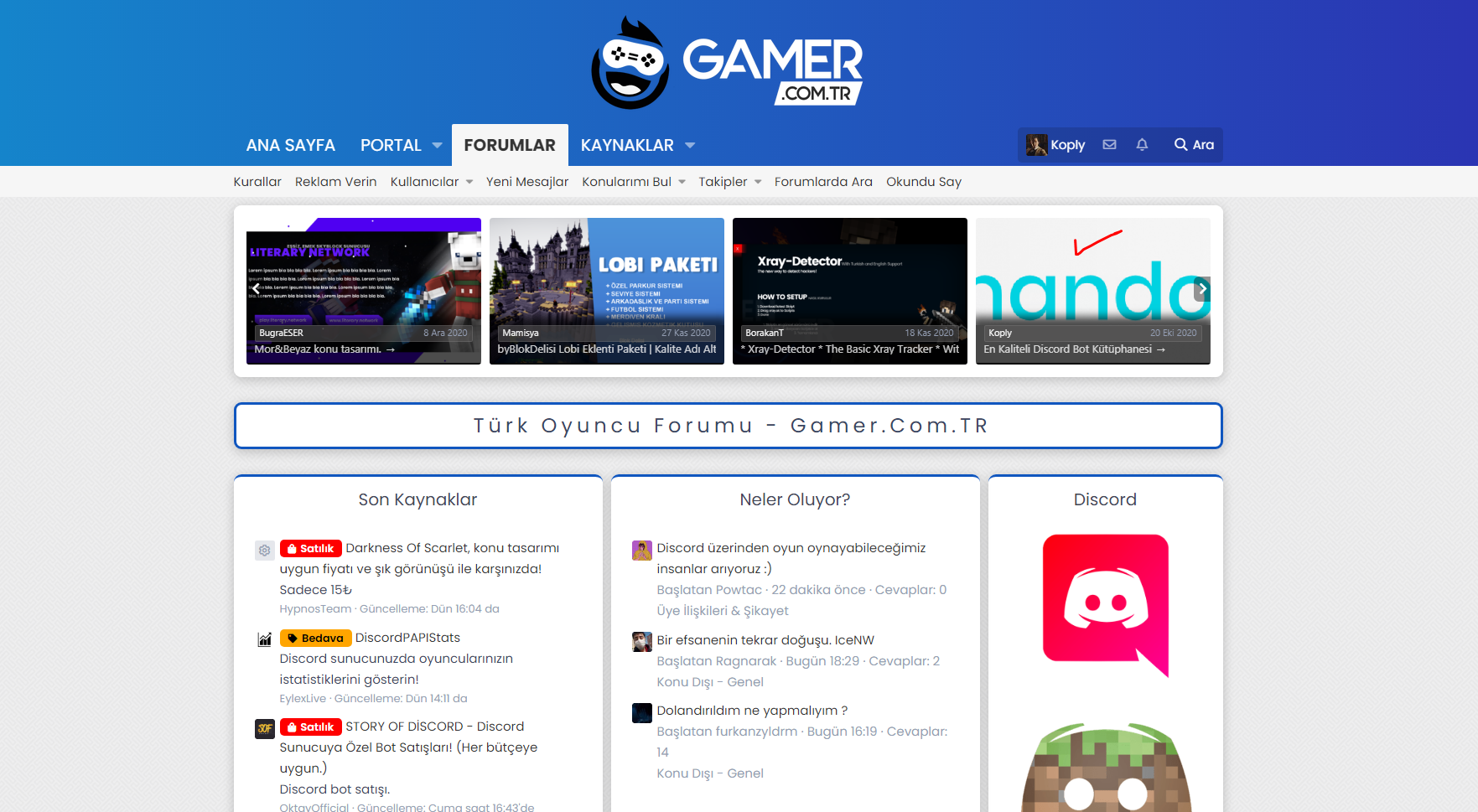Image resolution: width=1478 pixels, height=812 pixels.
Task: Click the Bedava tag on DiscordPAPIStats
Action: coord(315,639)
